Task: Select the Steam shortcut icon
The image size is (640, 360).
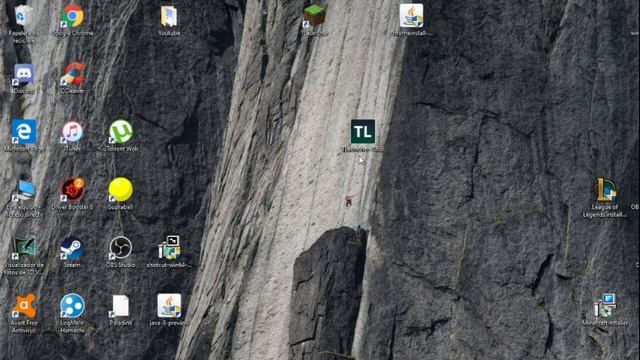Action: point(72,248)
